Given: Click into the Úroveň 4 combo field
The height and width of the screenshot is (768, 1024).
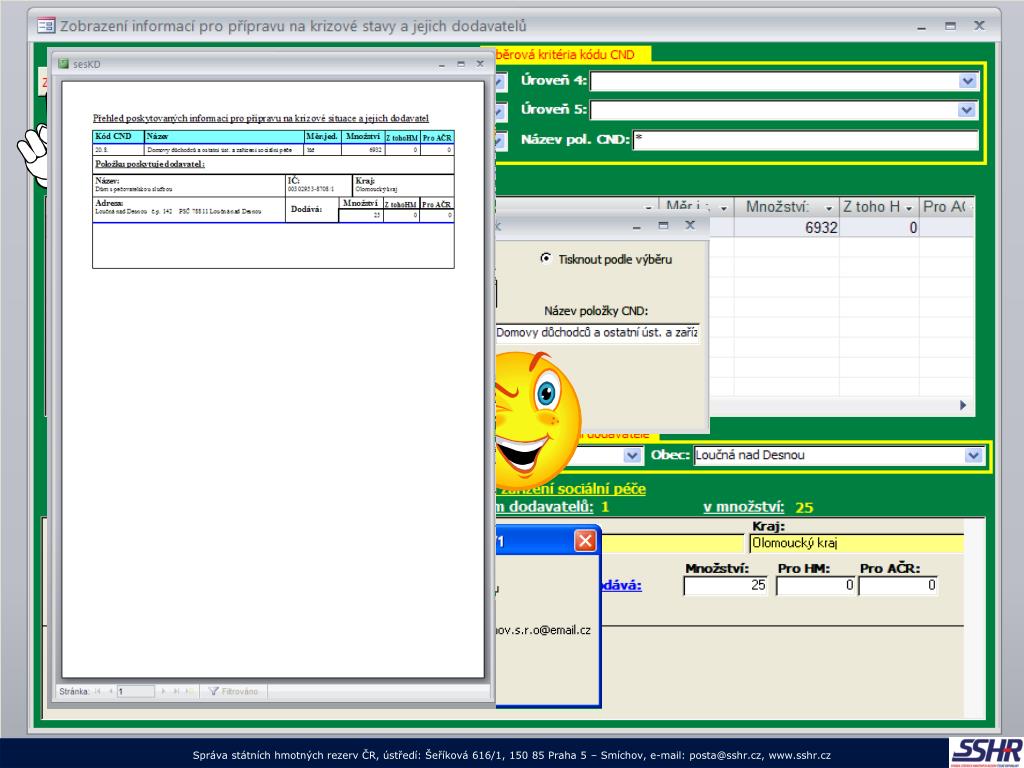Looking at the screenshot, I should [775, 81].
